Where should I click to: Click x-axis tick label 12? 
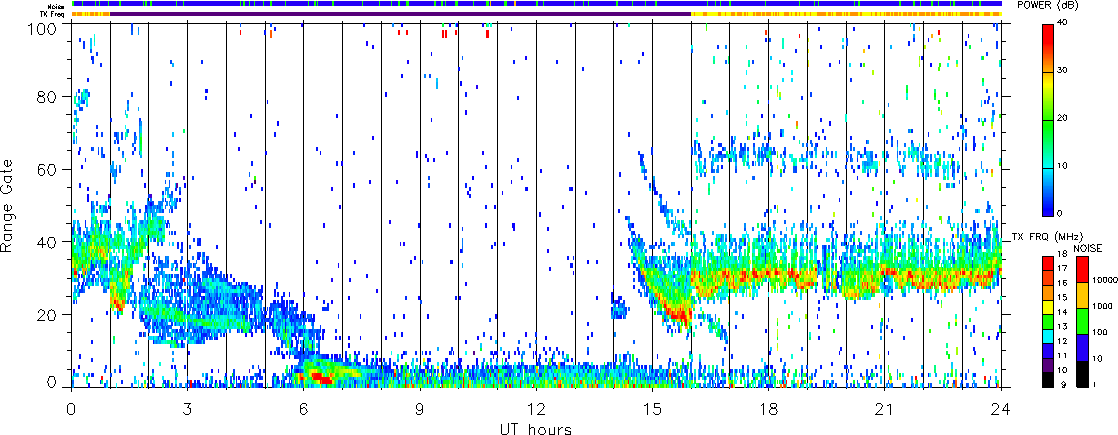click(536, 410)
